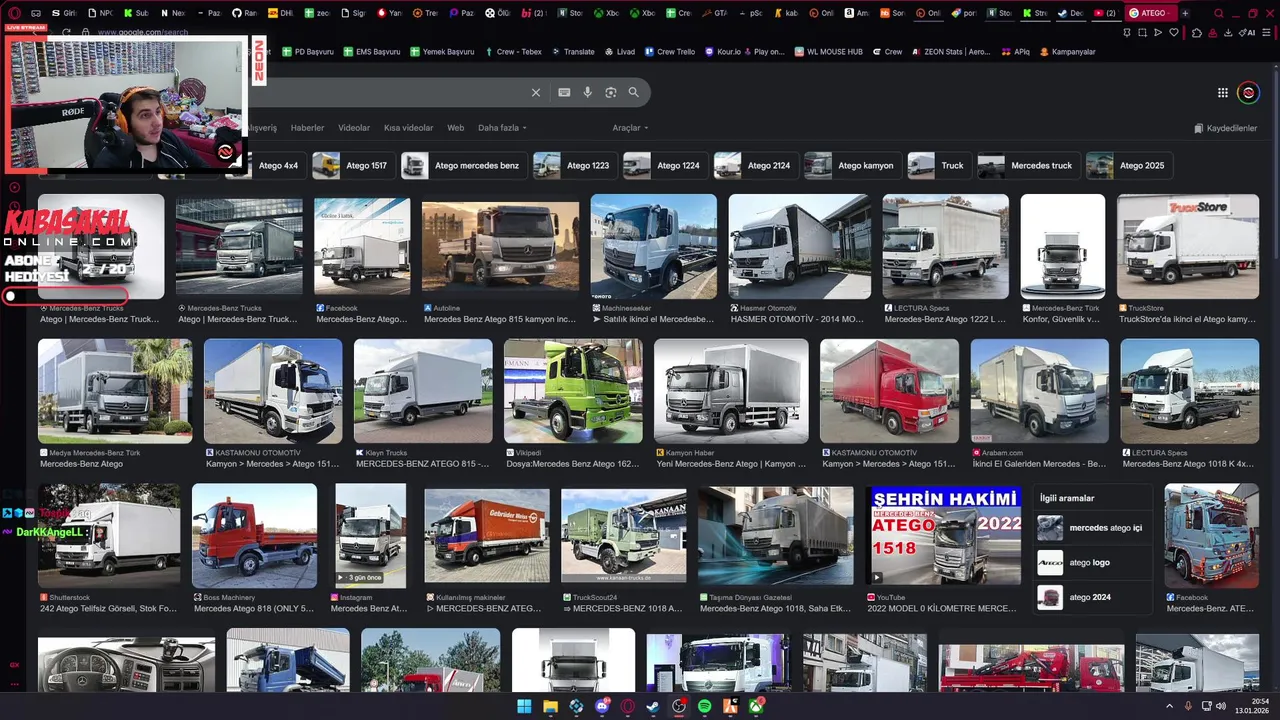Image resolution: width=1280 pixels, height=720 pixels.
Task: Open File Explorer from the taskbar
Action: click(x=550, y=706)
